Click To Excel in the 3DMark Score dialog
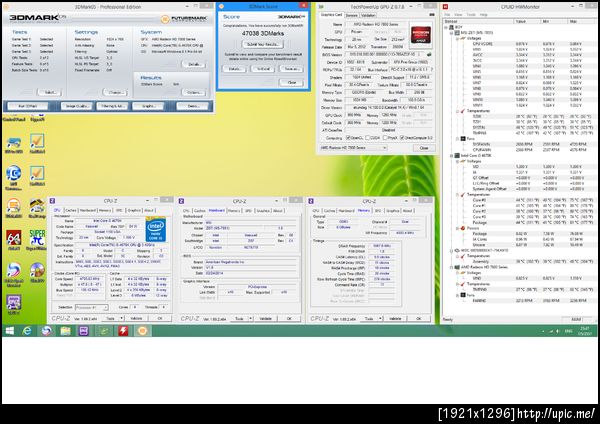 tap(262, 69)
